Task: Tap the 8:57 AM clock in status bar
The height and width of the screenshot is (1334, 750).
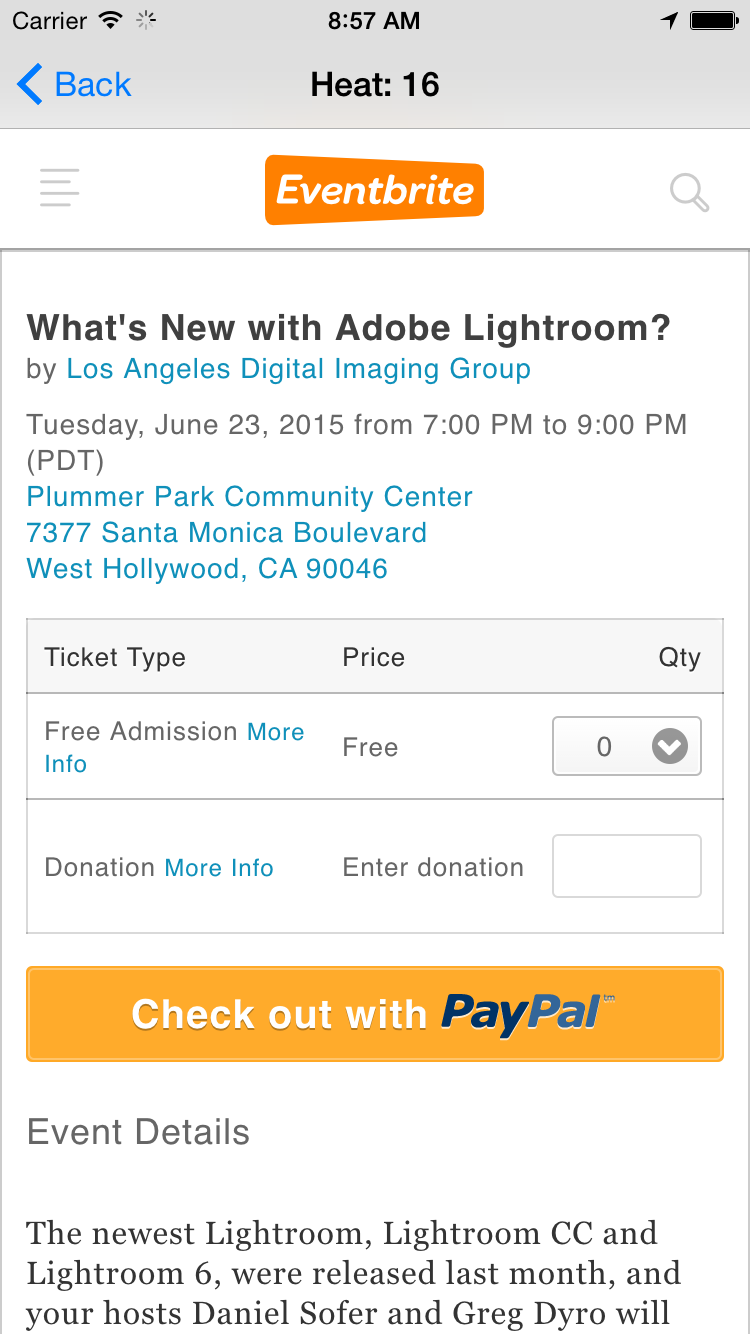Action: (374, 20)
